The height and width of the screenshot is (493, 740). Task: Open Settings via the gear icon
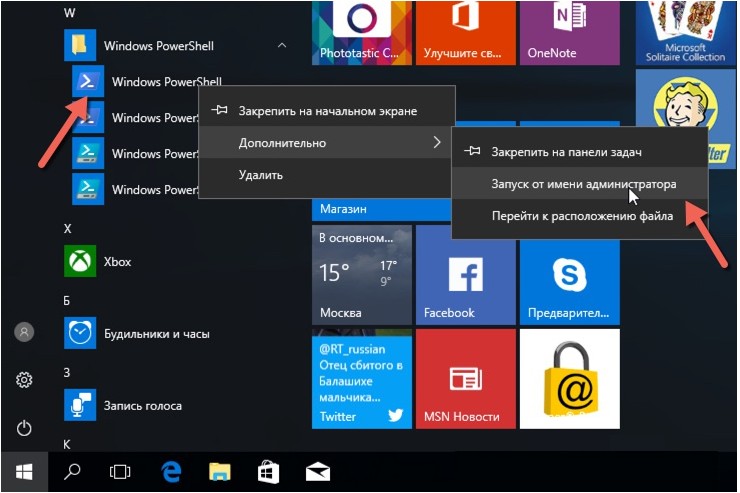pos(24,380)
